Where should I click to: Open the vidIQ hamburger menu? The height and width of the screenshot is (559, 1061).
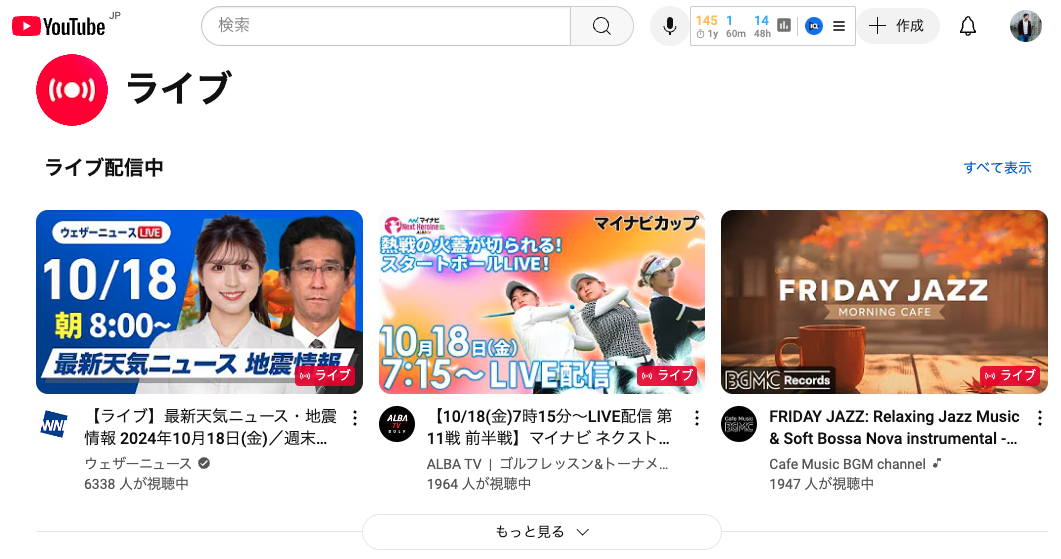pos(839,26)
